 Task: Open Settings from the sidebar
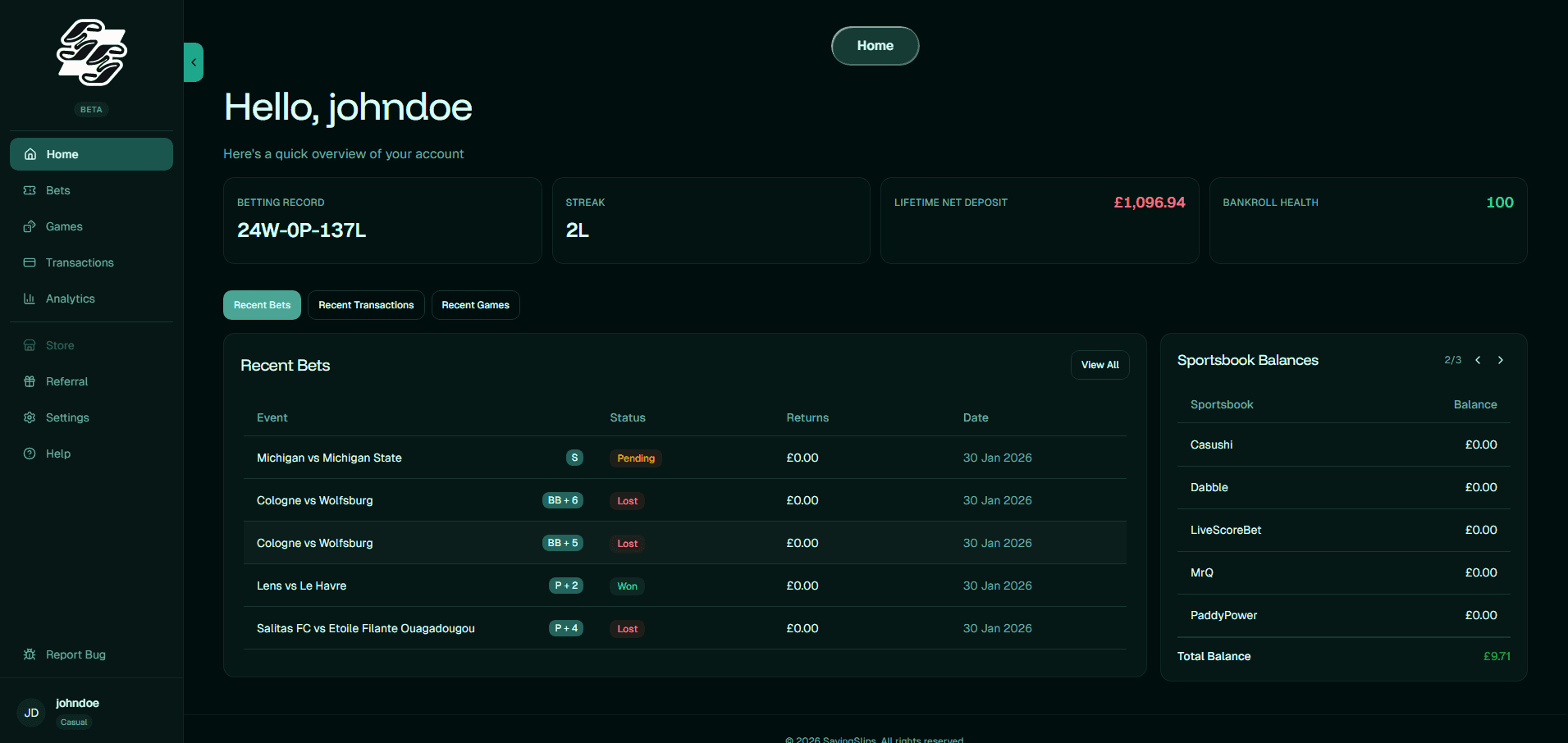[68, 417]
